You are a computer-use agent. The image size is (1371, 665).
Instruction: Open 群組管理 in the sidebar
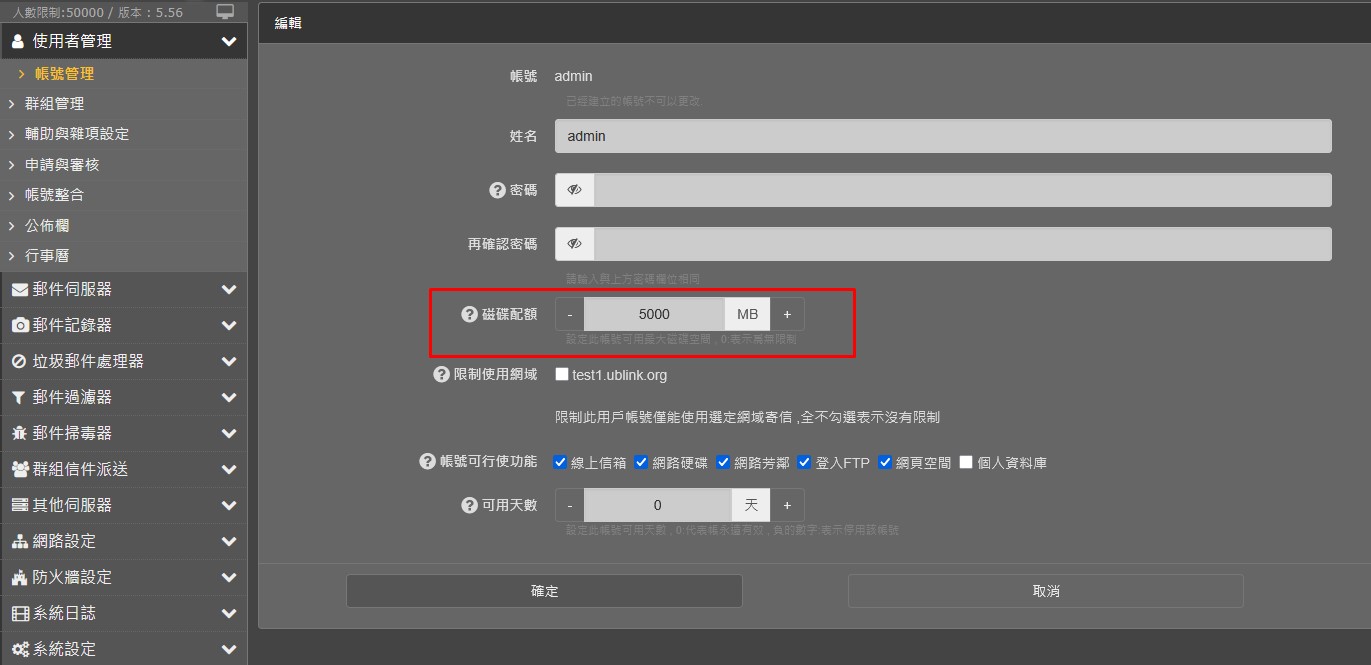pos(54,104)
